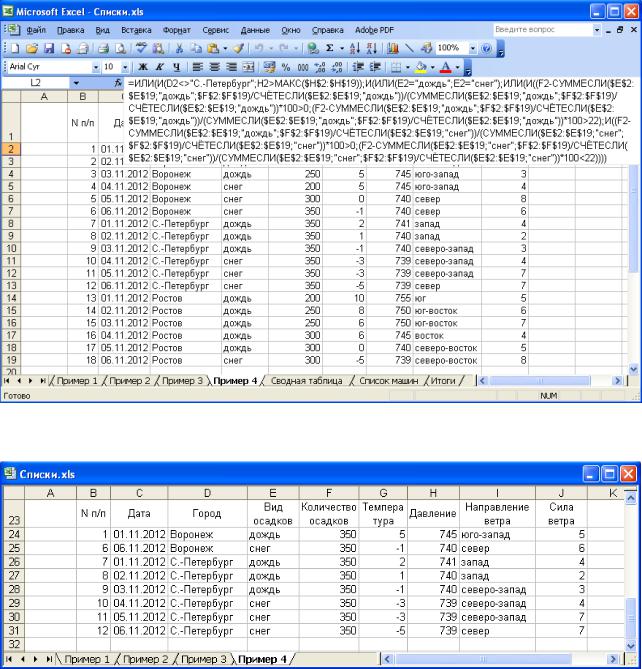Open the Borders style dropdown arrow

coord(408,67)
